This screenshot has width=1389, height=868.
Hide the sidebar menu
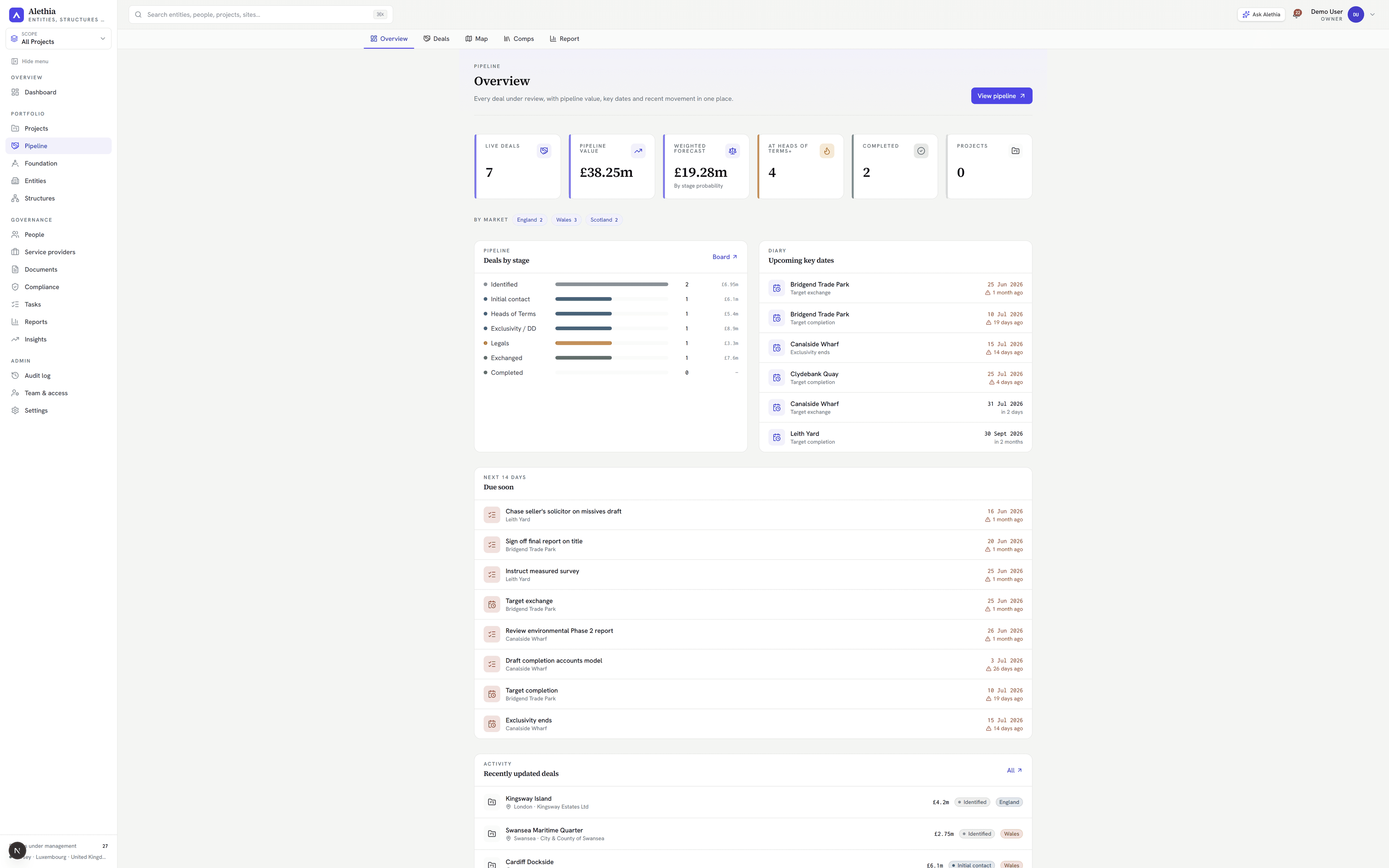pos(30,61)
